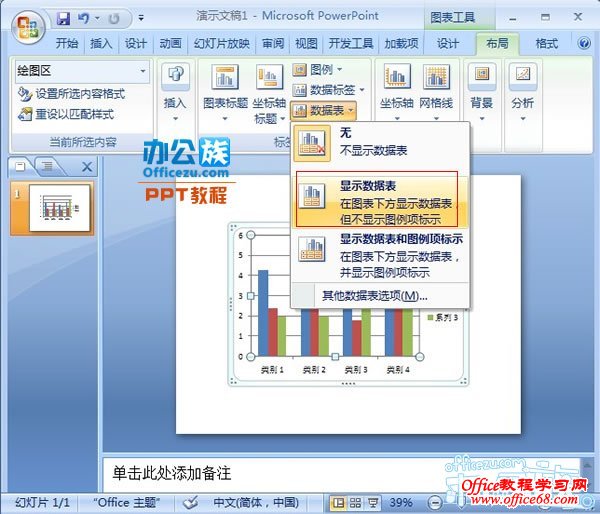Open the 加载项 ribbon tab
Screen dimensions: 600x514
coord(401,43)
